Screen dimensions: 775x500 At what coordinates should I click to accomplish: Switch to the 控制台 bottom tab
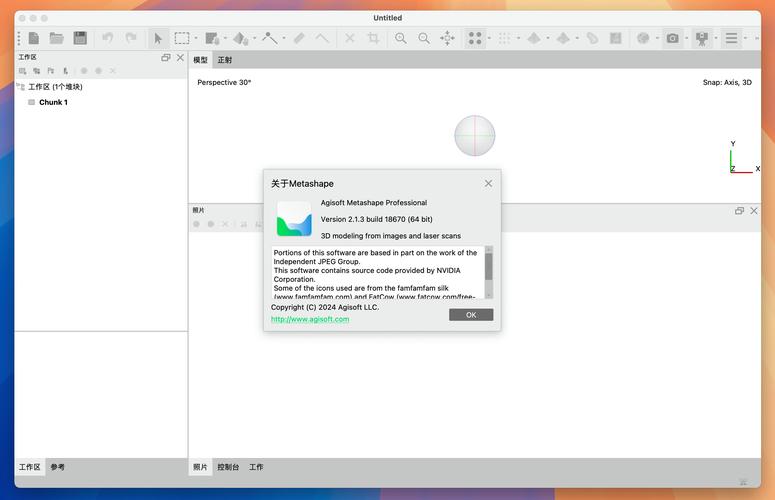228,467
